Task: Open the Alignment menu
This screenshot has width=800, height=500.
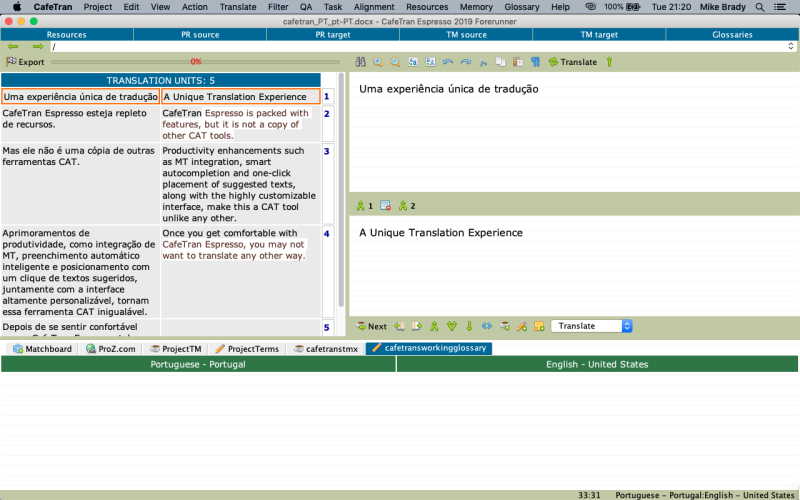Action: 374,7
